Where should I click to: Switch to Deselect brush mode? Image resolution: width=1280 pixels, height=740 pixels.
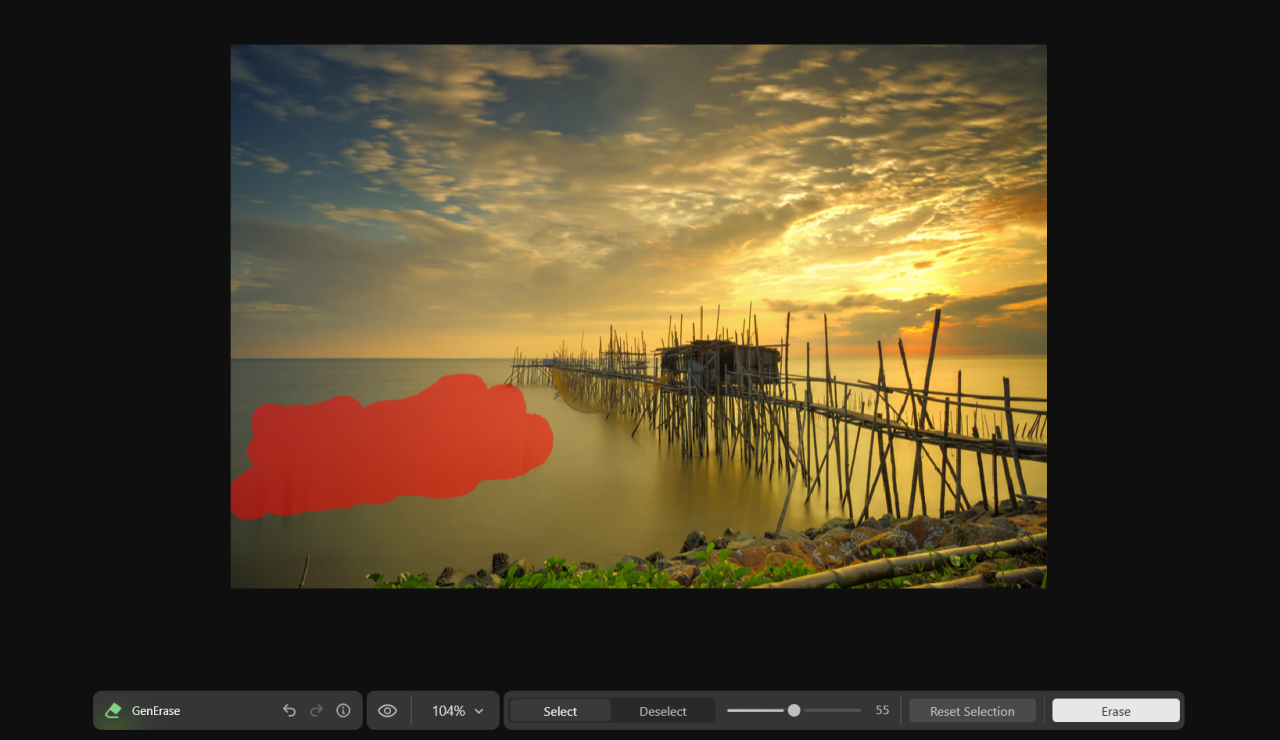(x=663, y=711)
